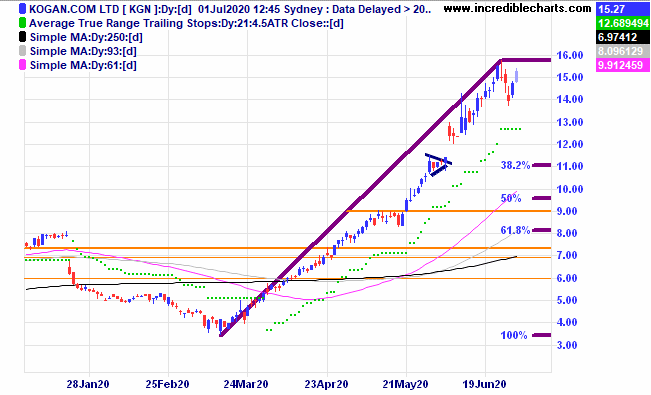
Task: Click the triangle pennant pattern near 11.00
Action: (x=438, y=165)
